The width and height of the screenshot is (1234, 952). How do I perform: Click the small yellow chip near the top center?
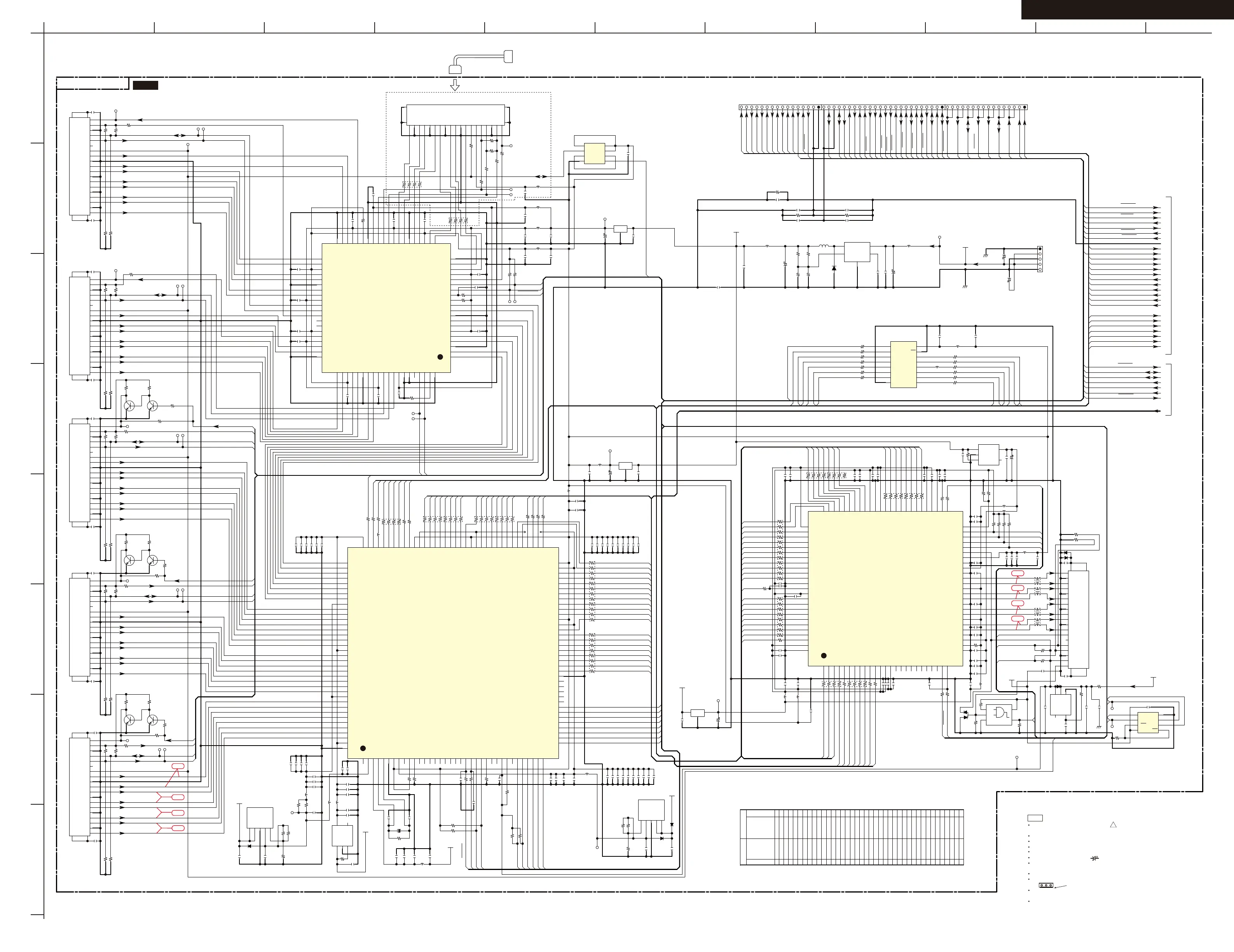tap(594, 154)
